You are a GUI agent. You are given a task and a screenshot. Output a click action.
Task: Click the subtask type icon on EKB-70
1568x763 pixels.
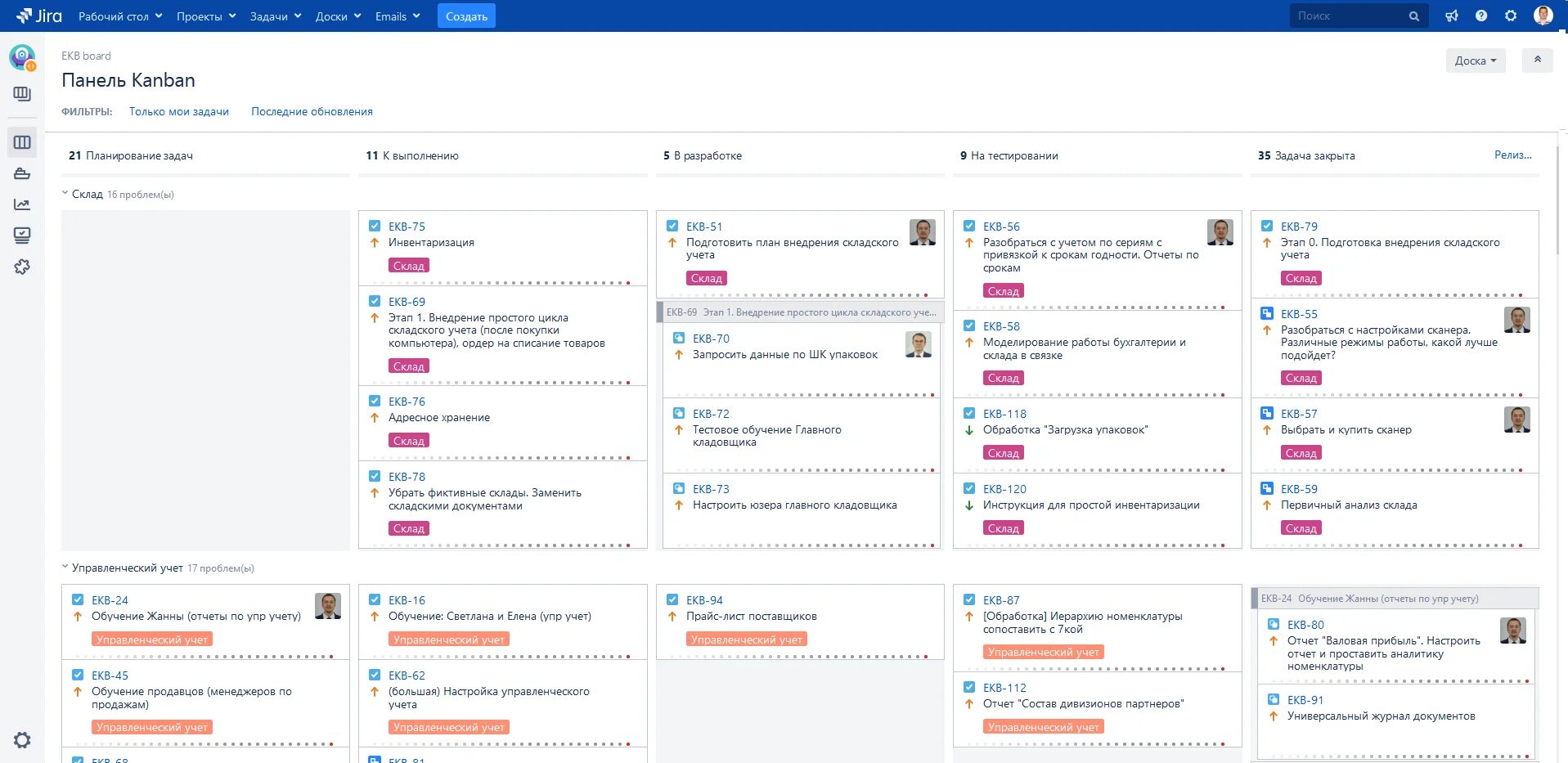(679, 339)
